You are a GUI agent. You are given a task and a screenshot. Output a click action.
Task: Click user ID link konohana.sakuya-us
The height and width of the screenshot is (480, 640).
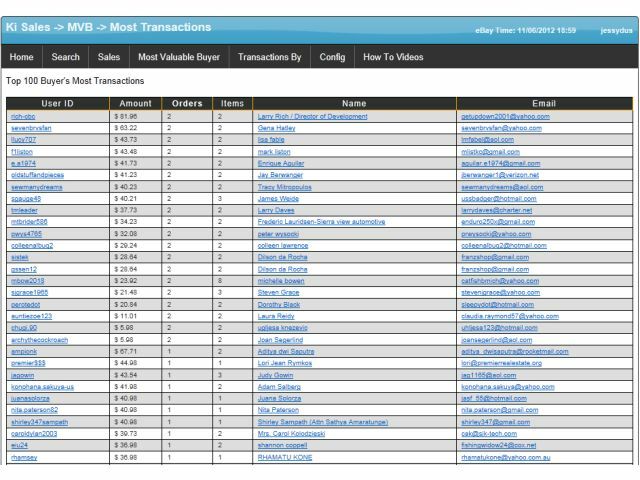tap(43, 386)
